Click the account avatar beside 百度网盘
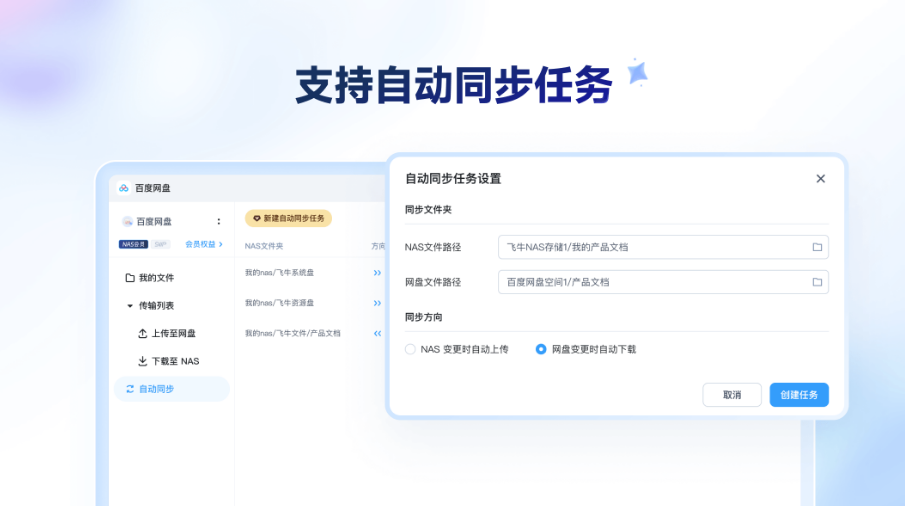This screenshot has height=506, width=905. pos(128,222)
